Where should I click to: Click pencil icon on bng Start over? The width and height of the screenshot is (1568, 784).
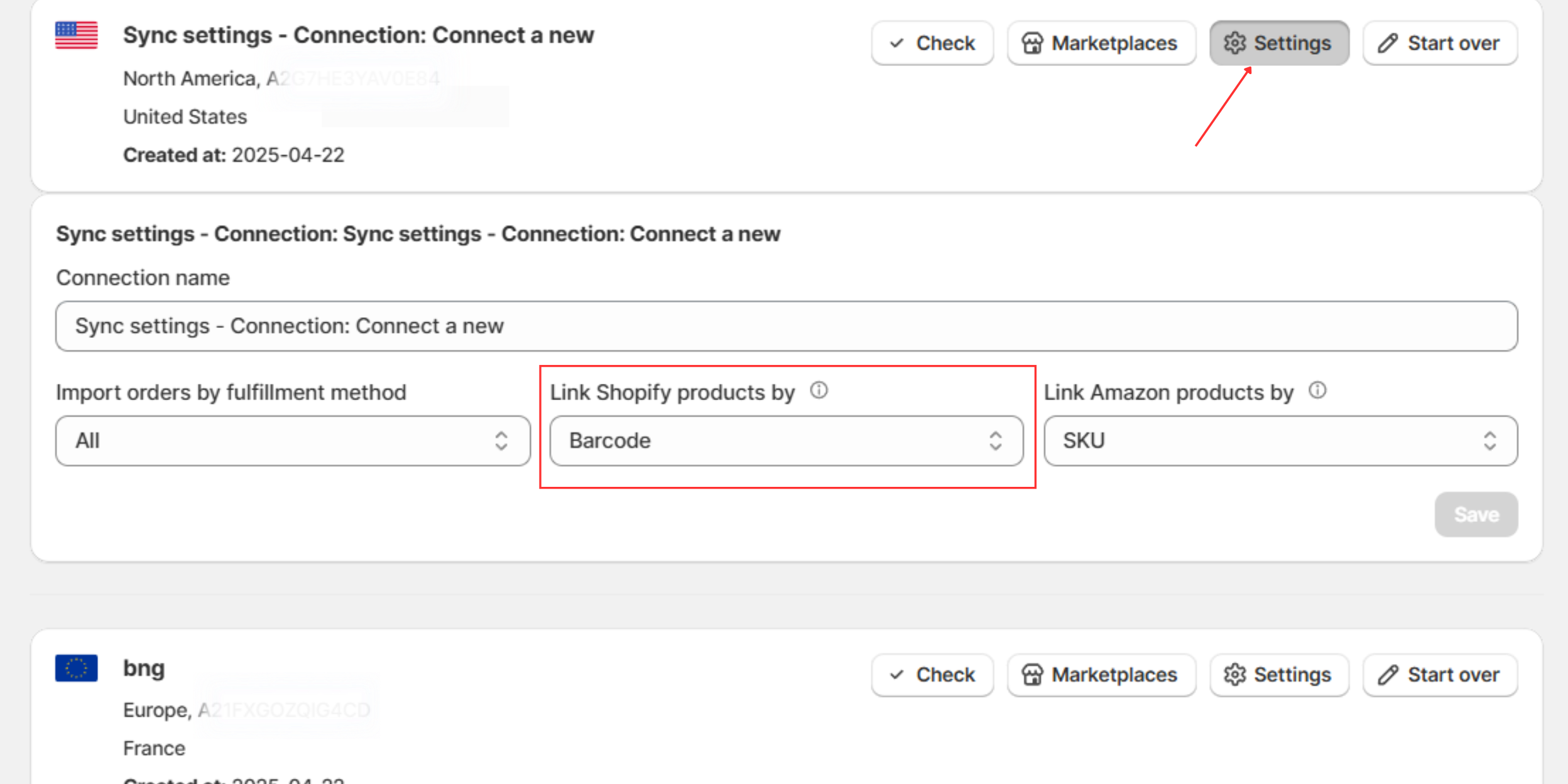[x=1388, y=675]
